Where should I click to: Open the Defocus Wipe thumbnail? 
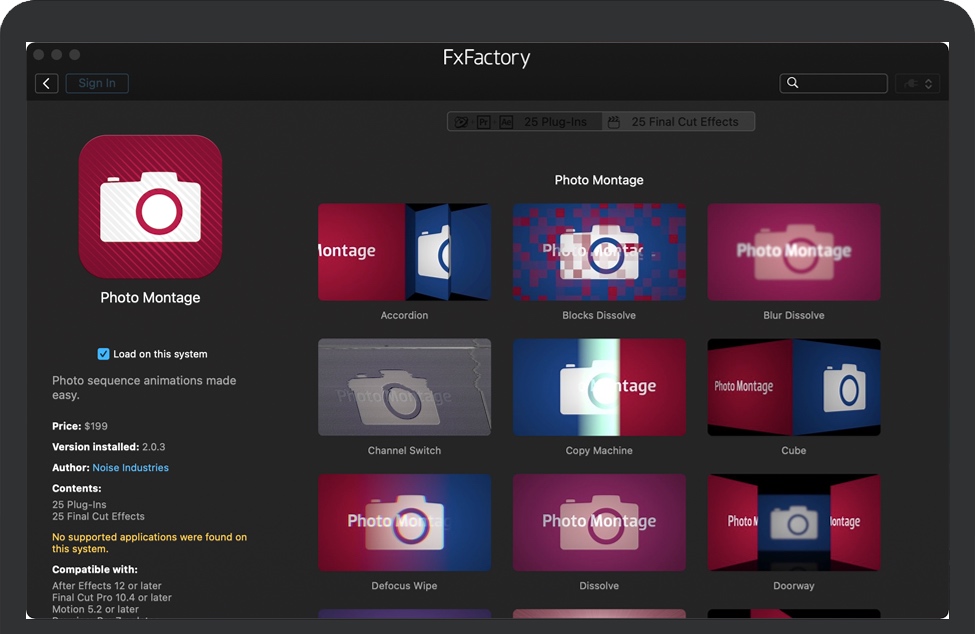click(x=404, y=522)
